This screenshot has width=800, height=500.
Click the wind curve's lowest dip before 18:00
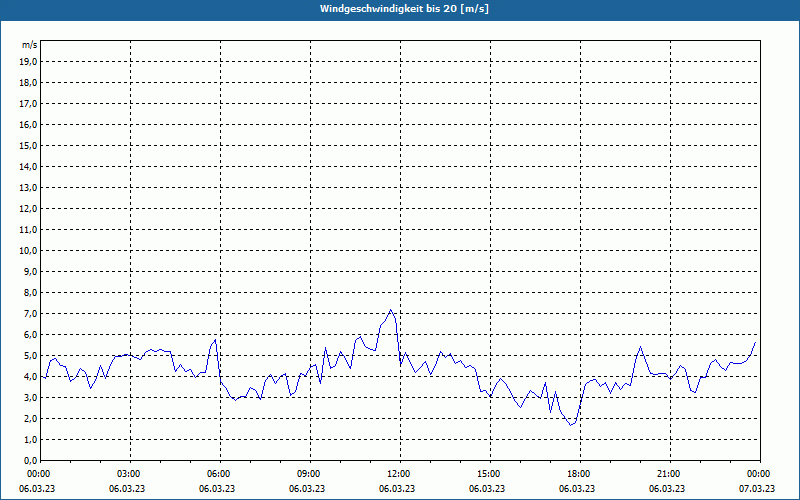tap(571, 425)
